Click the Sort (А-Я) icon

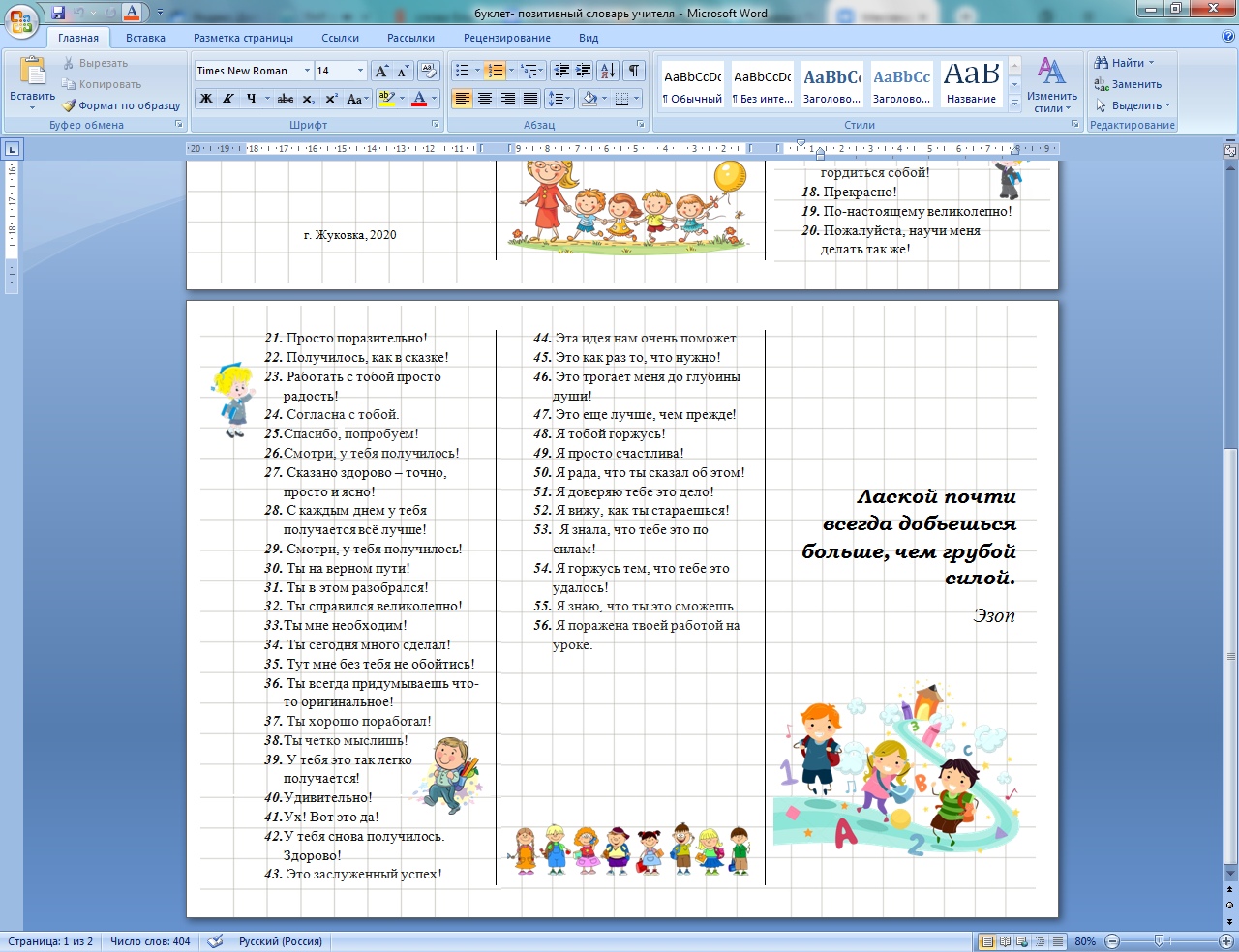[x=607, y=71]
